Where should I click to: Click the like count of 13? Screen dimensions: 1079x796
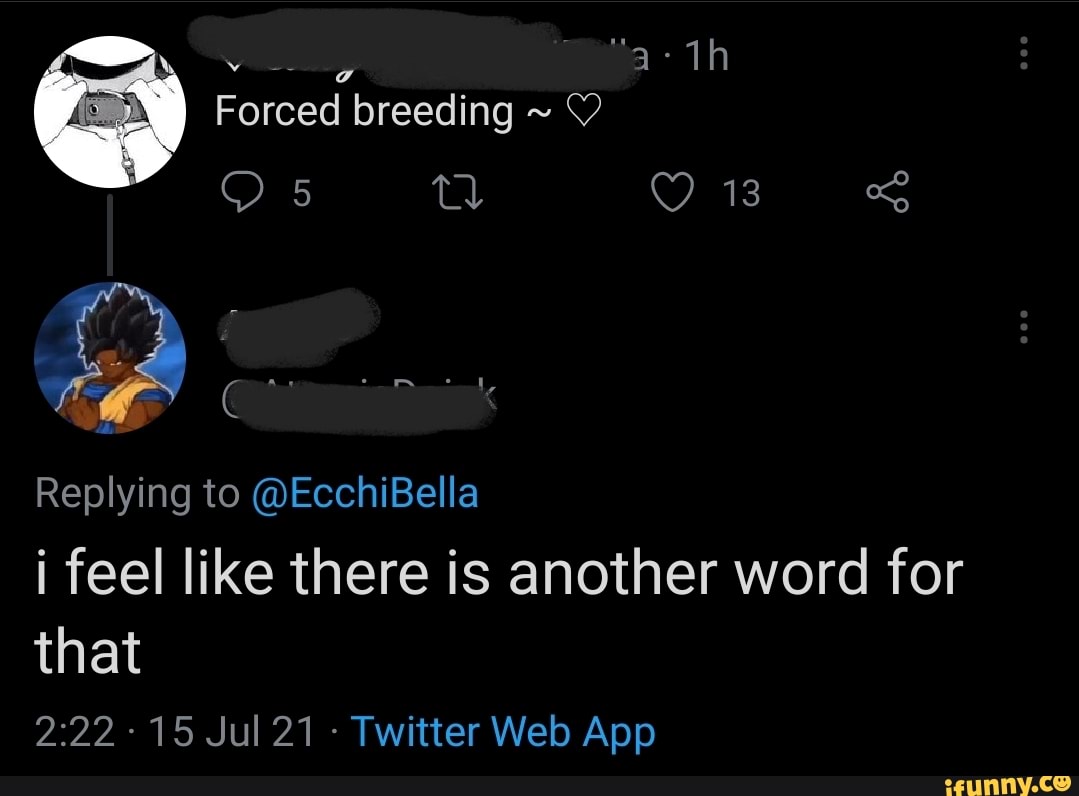(x=741, y=192)
